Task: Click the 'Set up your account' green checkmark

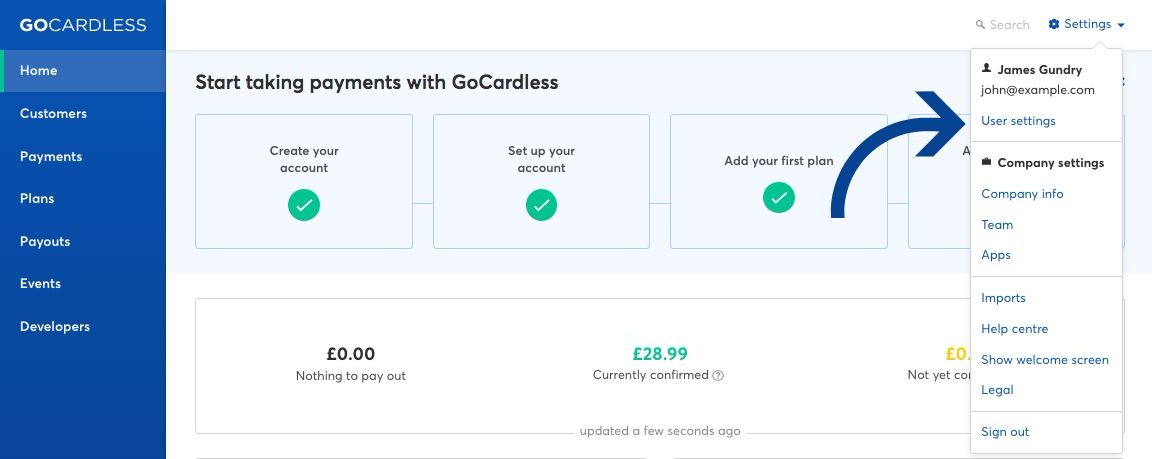Action: (x=541, y=205)
